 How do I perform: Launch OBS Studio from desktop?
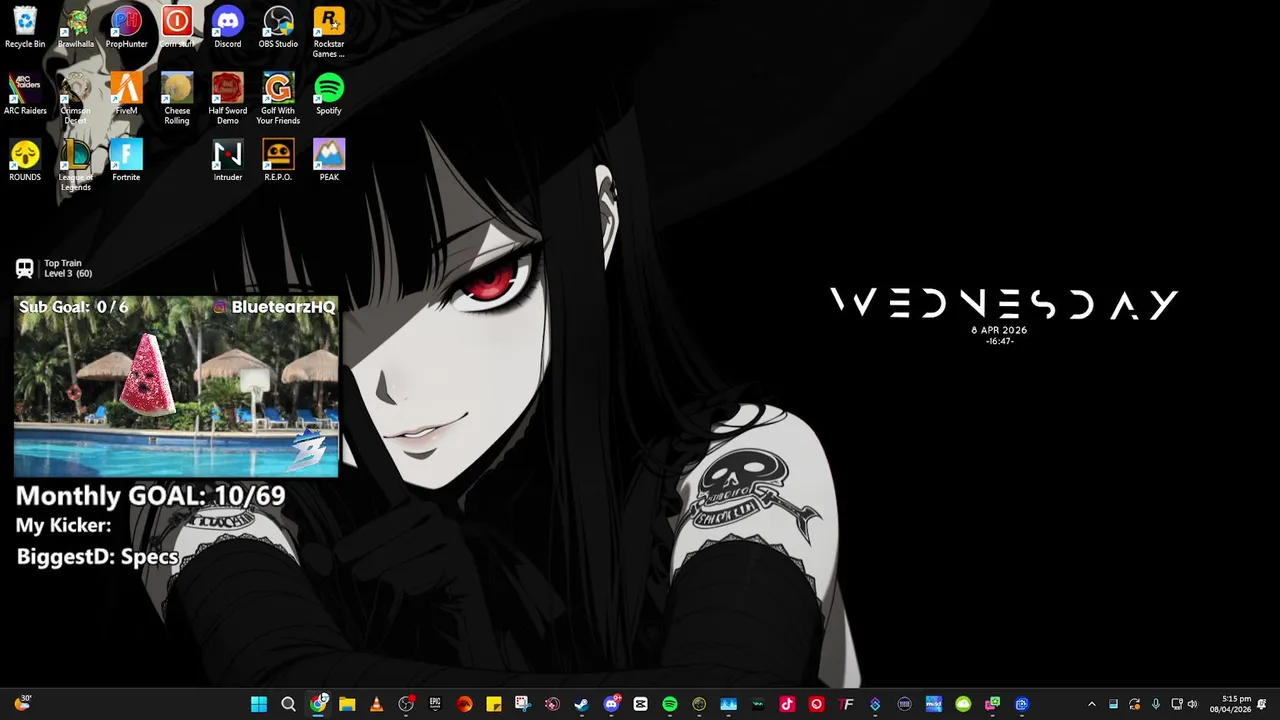point(278,27)
